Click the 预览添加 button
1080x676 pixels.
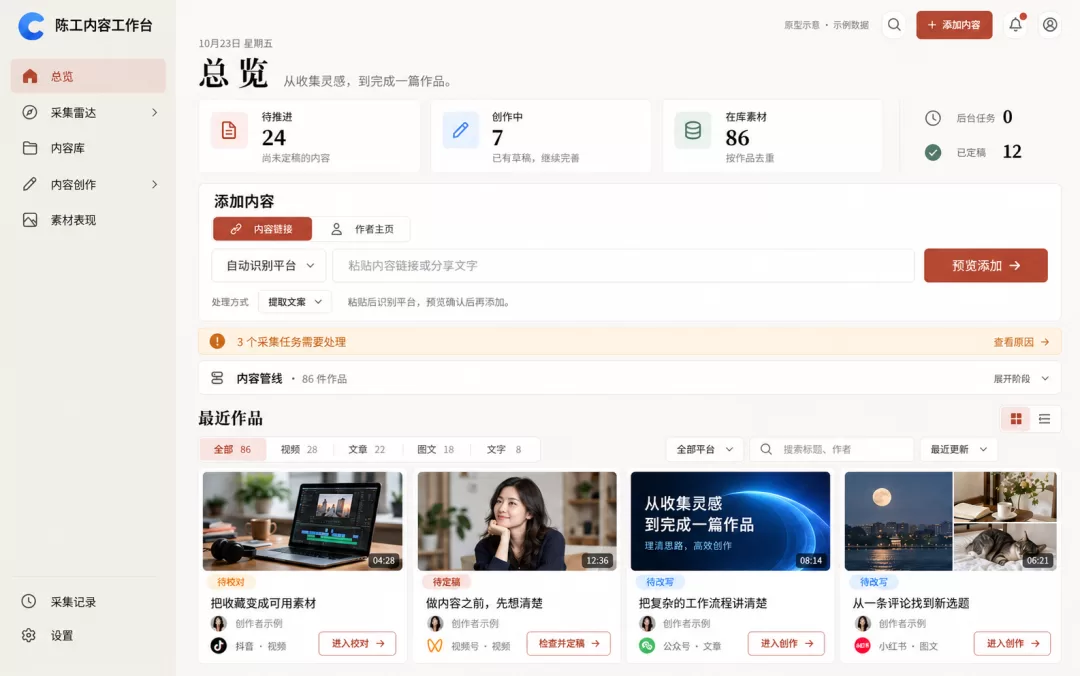pos(986,265)
